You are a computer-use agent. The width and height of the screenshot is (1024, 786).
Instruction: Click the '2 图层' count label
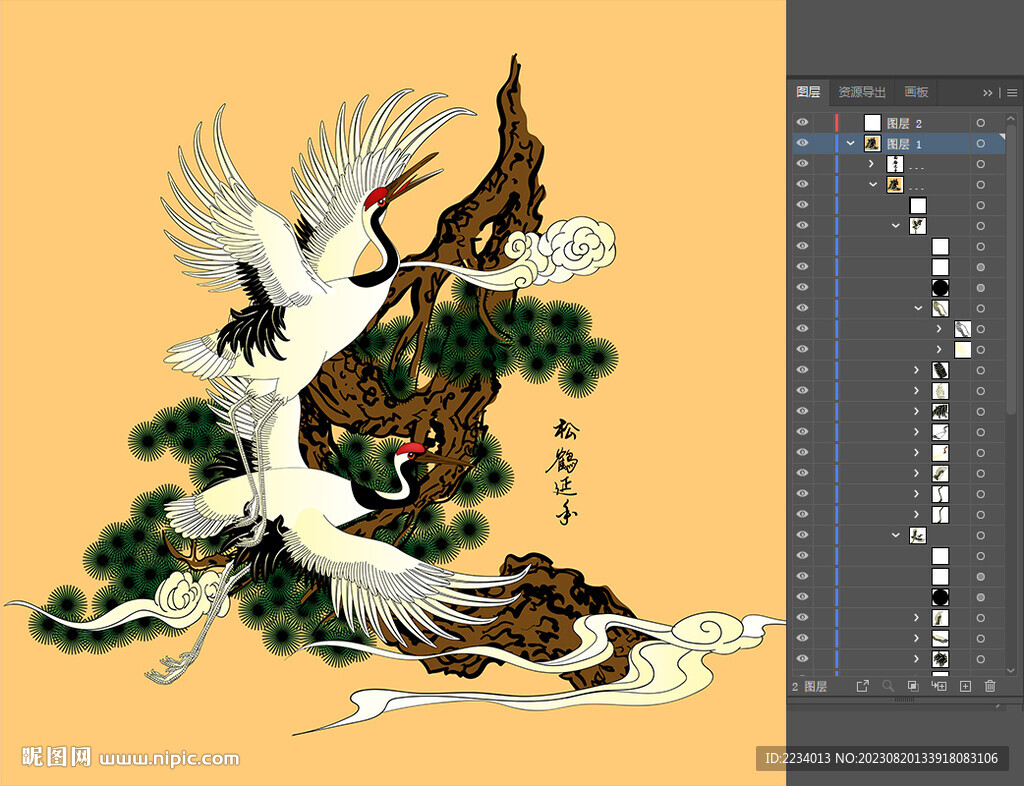(x=810, y=686)
